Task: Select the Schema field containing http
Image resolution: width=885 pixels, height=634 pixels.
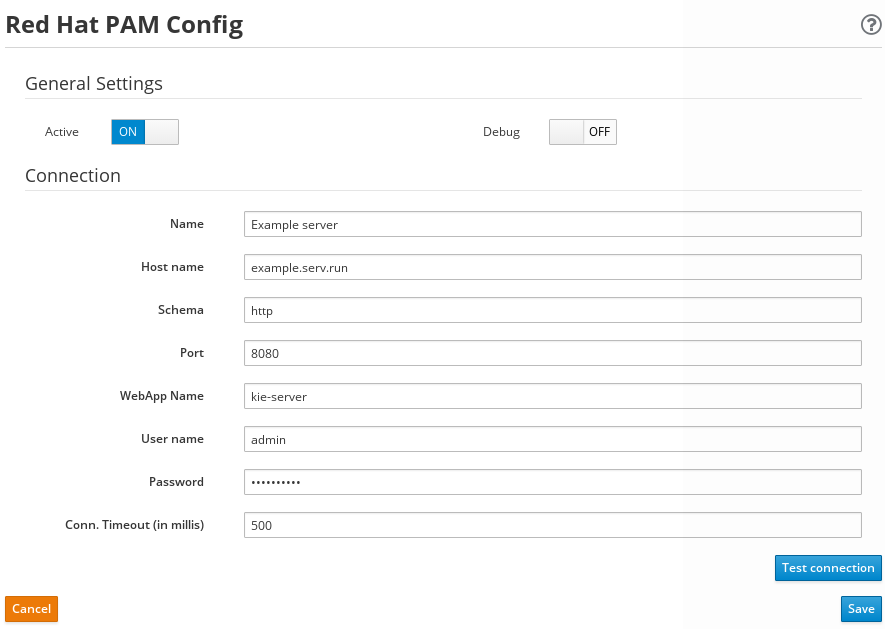Action: pyautogui.click(x=553, y=310)
